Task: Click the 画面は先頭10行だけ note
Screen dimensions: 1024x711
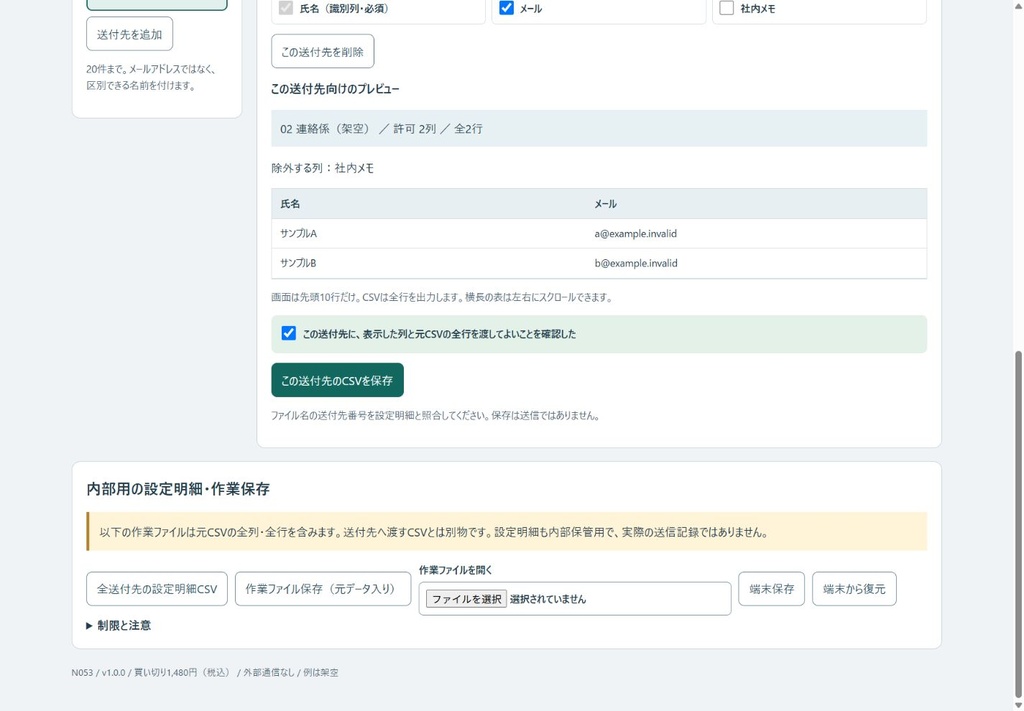Action: click(x=441, y=298)
